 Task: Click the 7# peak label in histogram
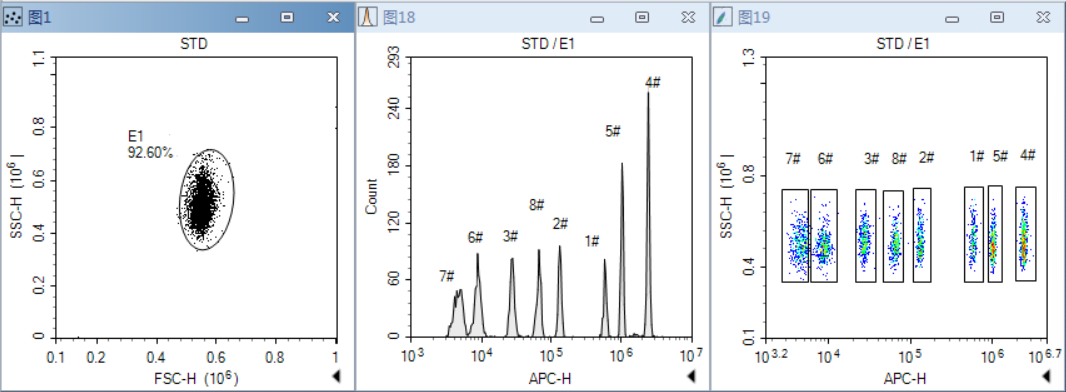click(446, 277)
